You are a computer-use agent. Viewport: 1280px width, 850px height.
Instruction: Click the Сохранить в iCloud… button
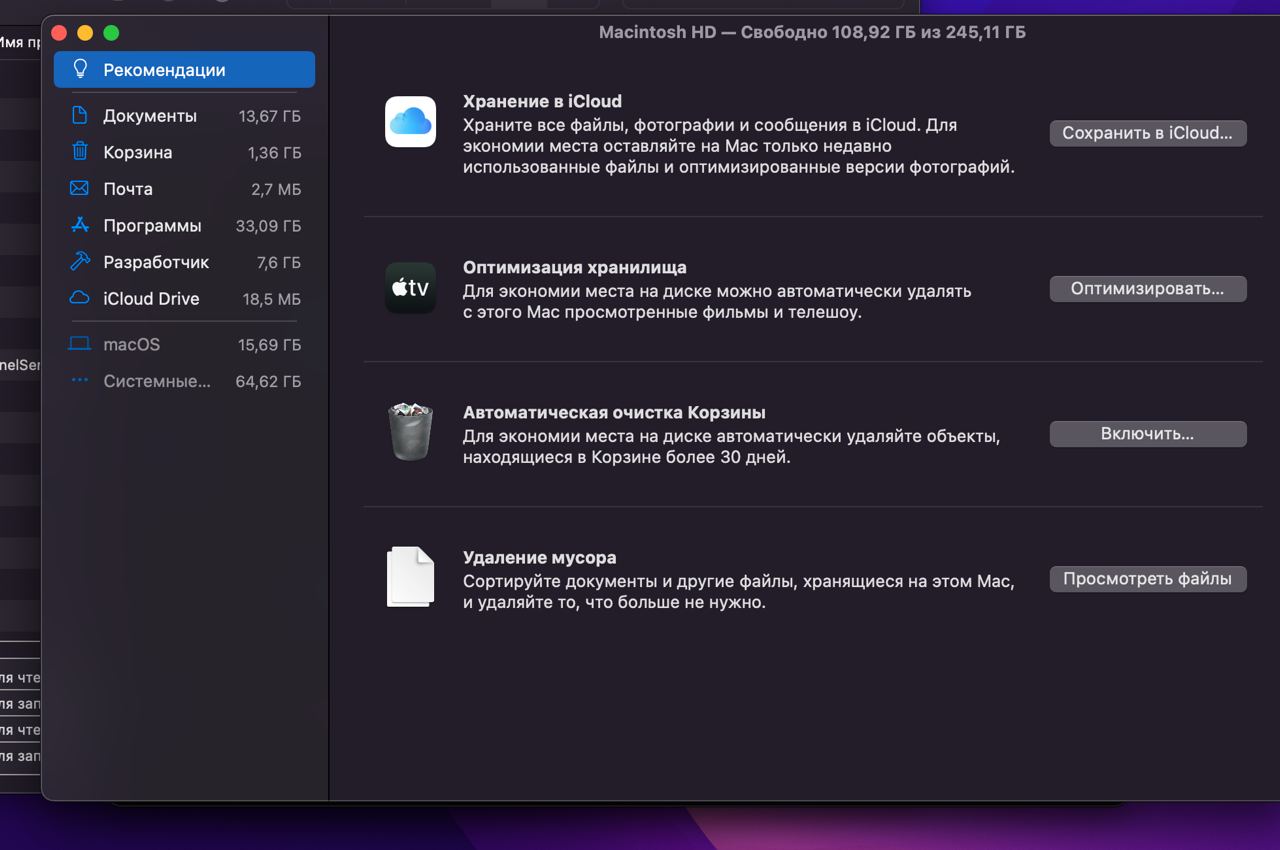coord(1148,133)
